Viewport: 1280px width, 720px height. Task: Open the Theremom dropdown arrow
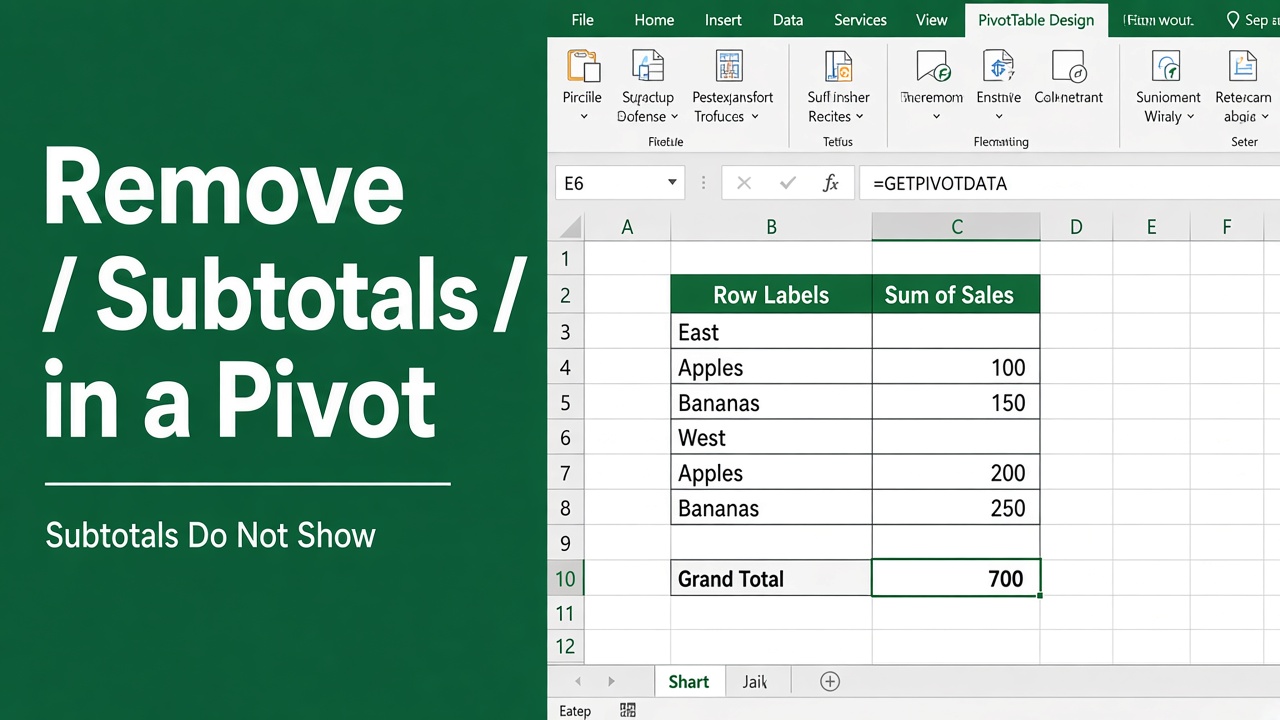(x=936, y=116)
